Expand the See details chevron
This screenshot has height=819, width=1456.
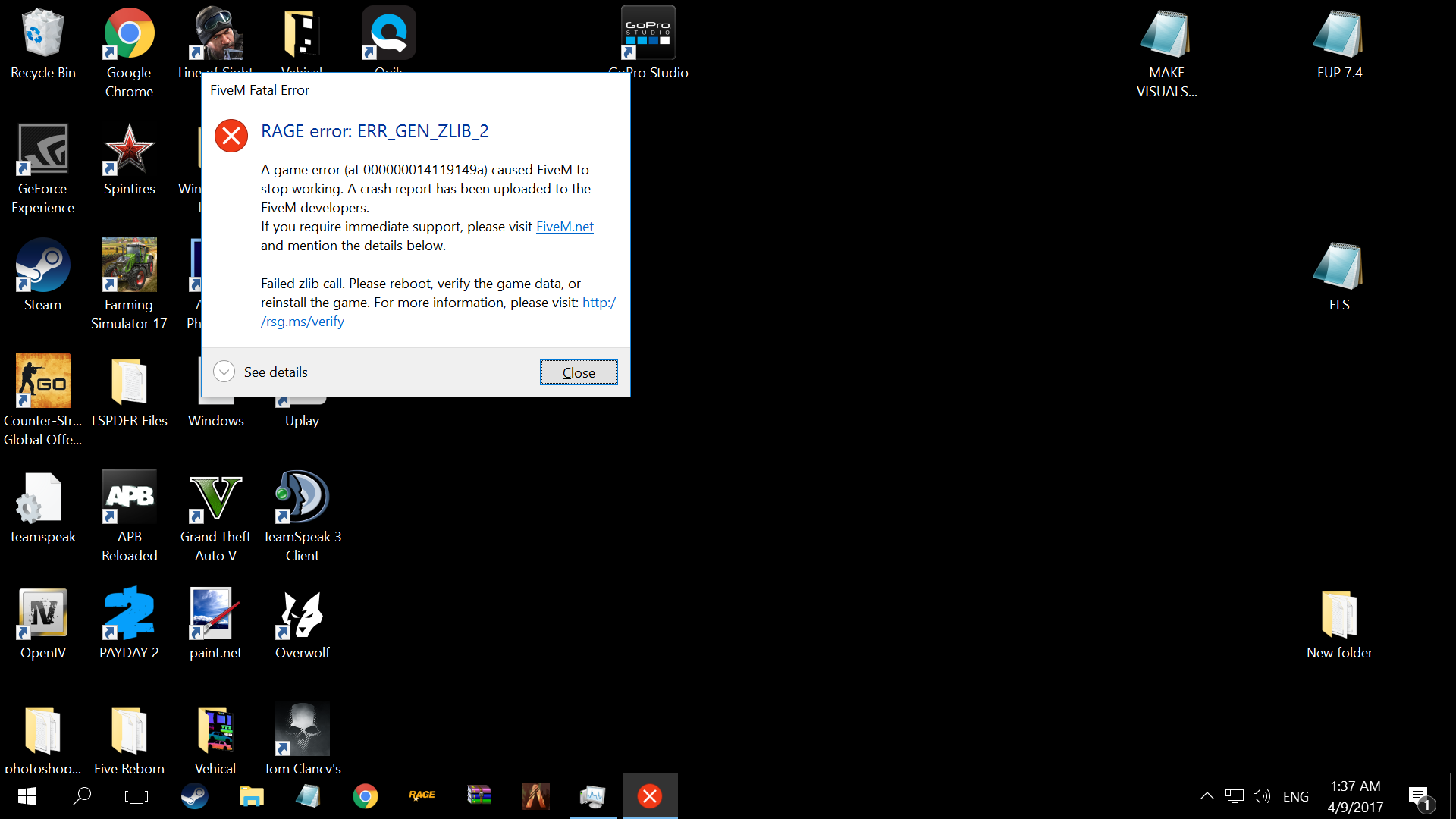click(224, 372)
